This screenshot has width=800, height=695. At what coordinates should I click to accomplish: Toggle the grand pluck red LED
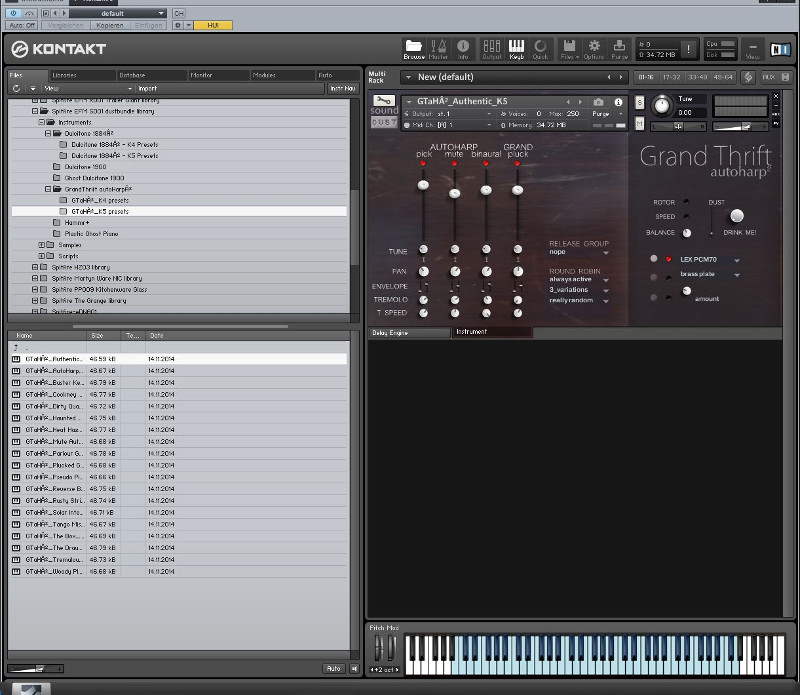click(517, 163)
